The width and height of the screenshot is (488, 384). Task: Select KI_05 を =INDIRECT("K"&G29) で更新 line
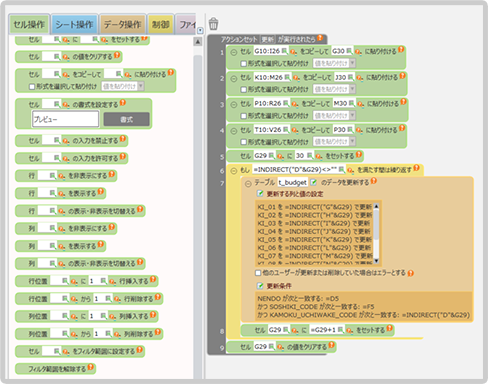(x=315, y=240)
